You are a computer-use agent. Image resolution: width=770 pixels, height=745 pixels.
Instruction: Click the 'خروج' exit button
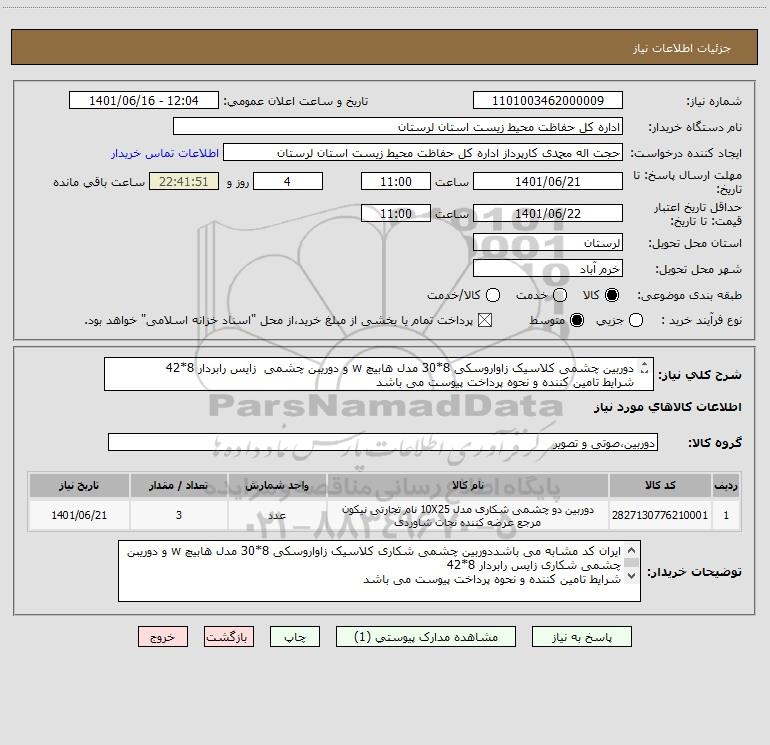point(163,637)
